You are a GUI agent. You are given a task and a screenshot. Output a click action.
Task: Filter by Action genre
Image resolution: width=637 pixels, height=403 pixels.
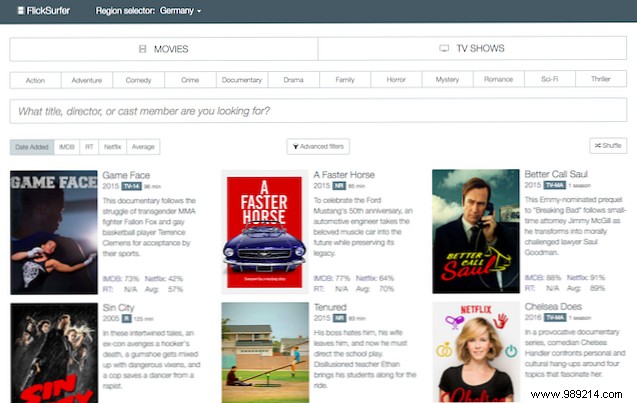point(35,80)
